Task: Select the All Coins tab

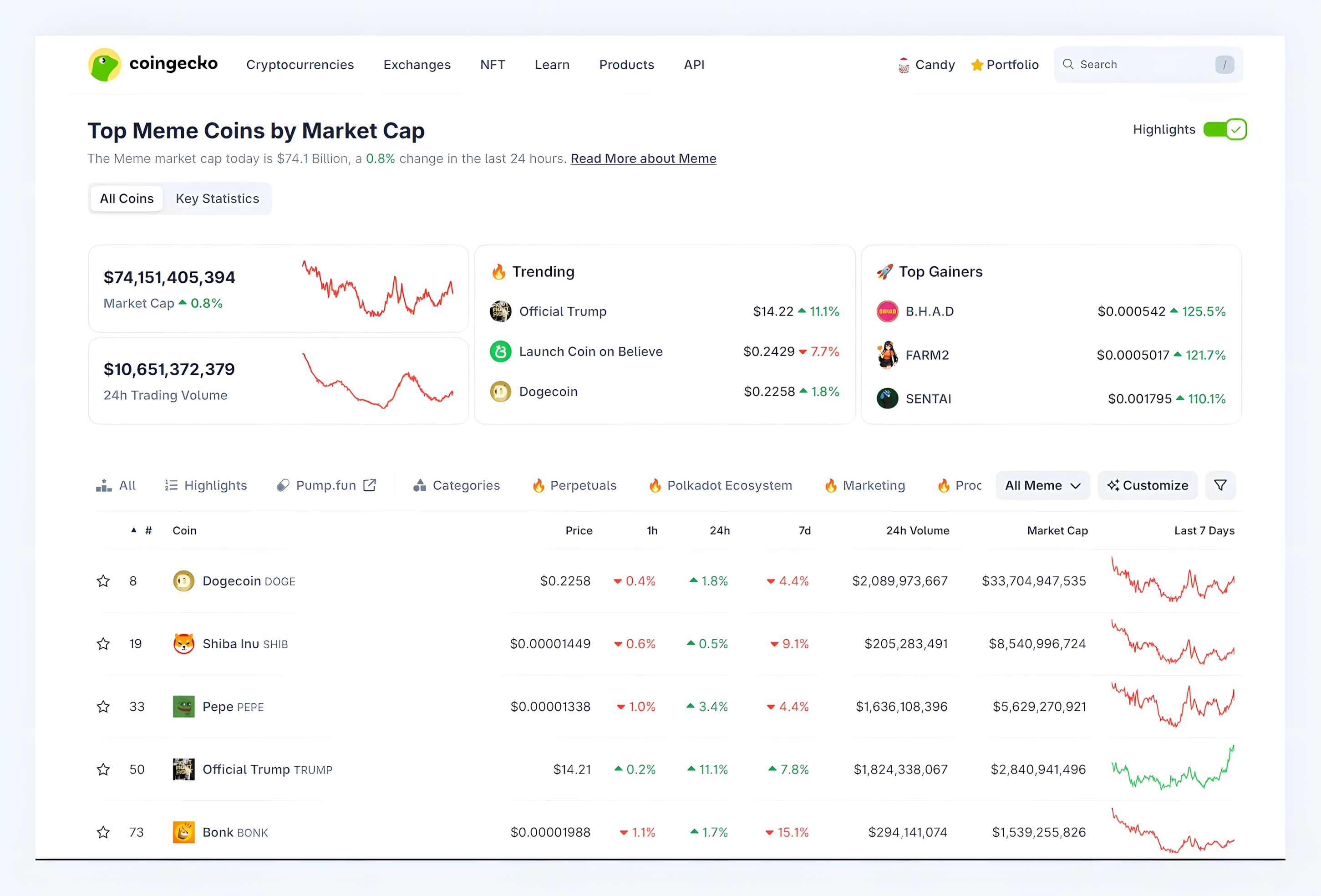Action: (127, 199)
